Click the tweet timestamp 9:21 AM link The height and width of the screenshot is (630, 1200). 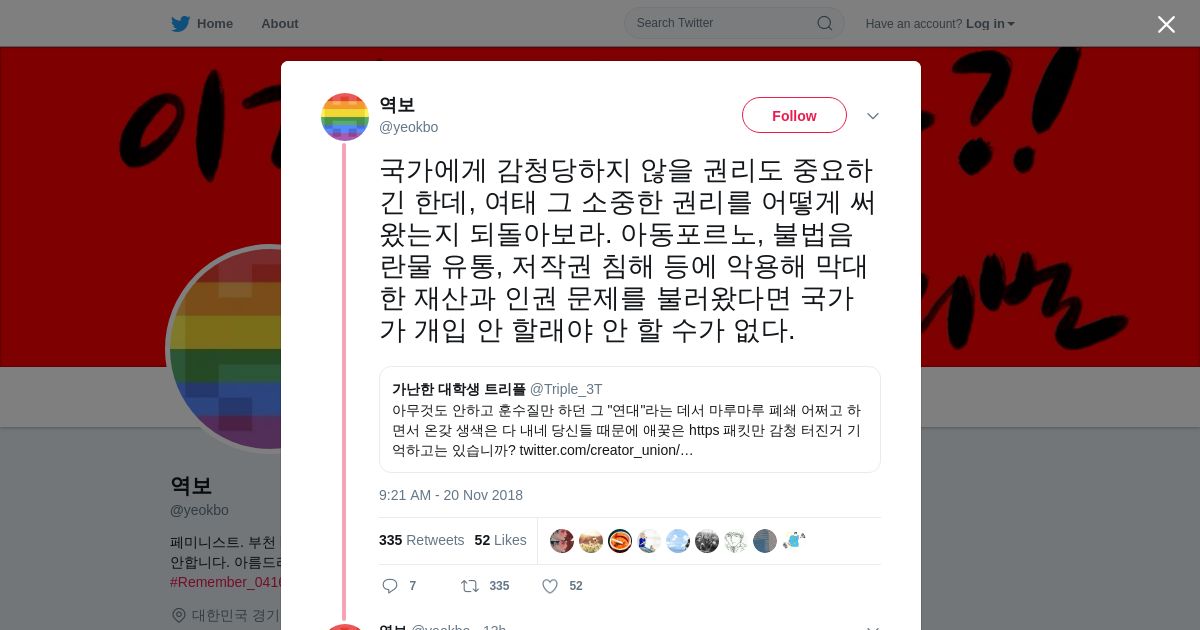click(x=451, y=495)
